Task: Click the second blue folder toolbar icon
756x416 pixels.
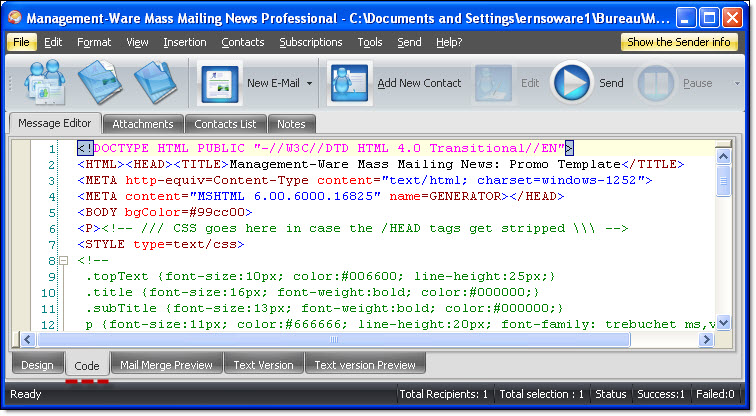Action: tap(155, 82)
